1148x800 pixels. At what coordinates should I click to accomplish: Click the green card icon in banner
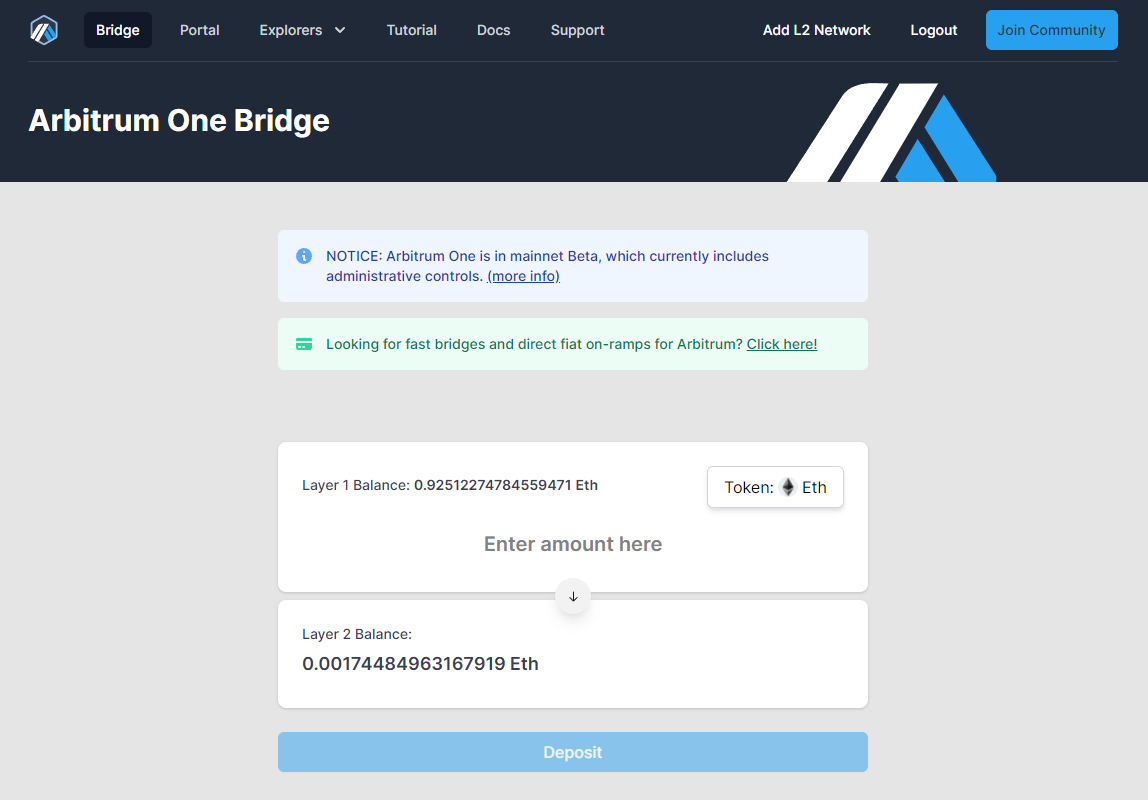pos(304,344)
